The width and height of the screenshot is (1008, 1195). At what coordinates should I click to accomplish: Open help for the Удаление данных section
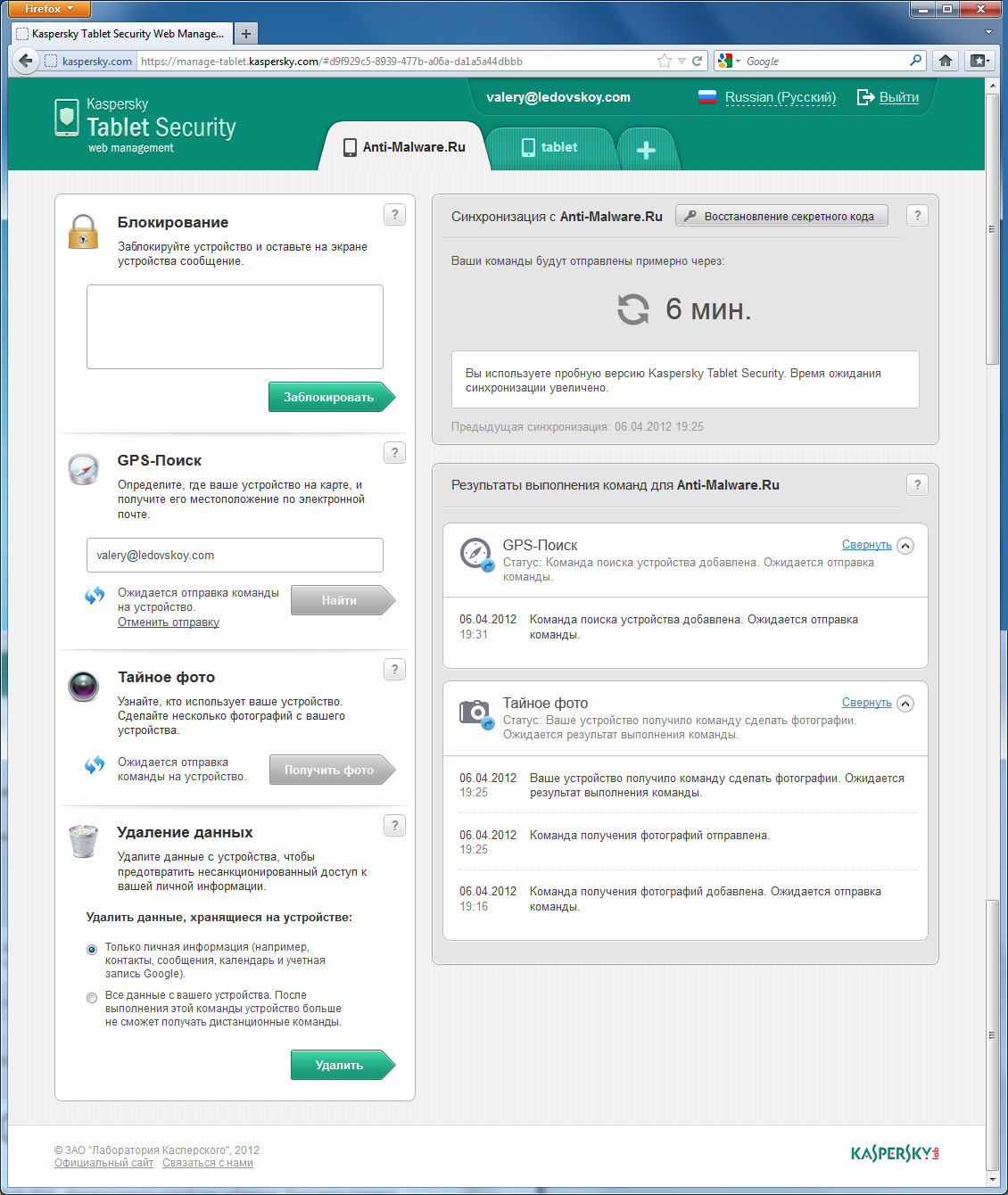395,826
